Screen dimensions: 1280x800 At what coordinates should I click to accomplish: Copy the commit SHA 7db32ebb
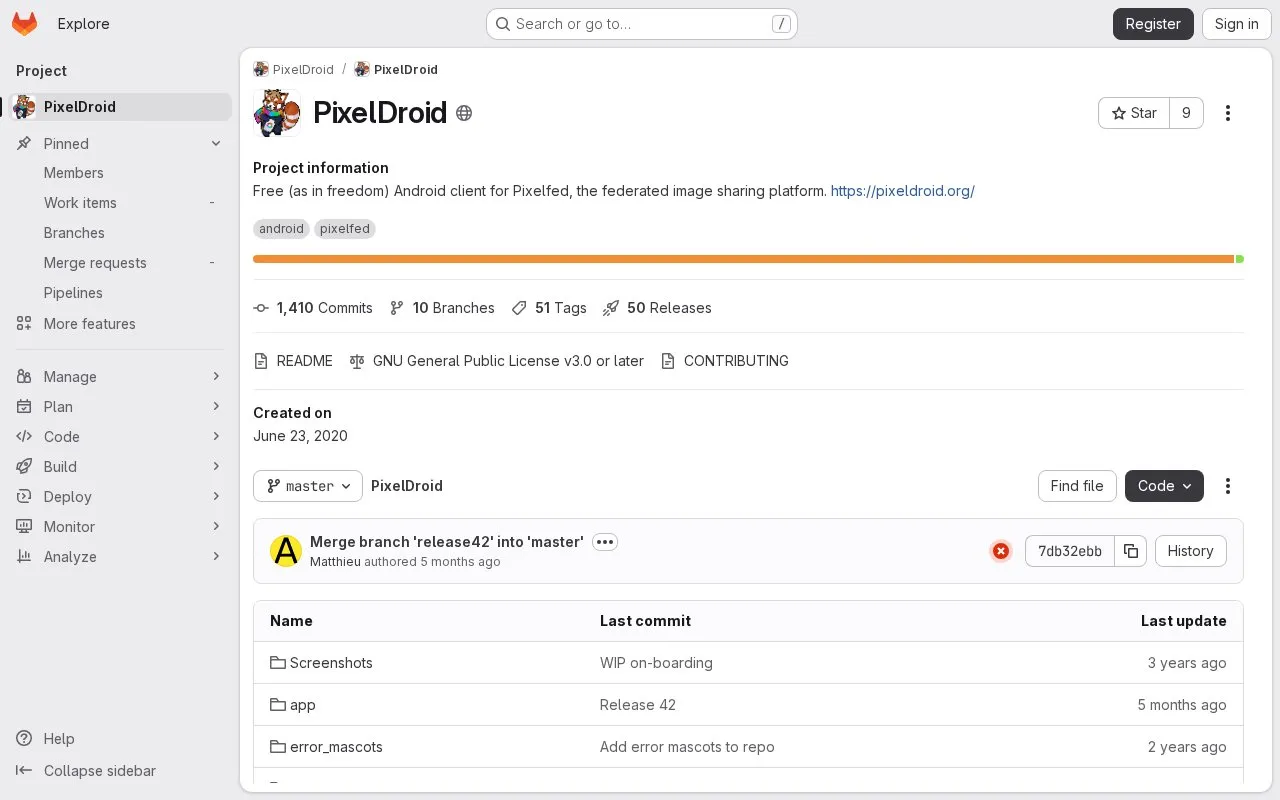coord(1131,551)
